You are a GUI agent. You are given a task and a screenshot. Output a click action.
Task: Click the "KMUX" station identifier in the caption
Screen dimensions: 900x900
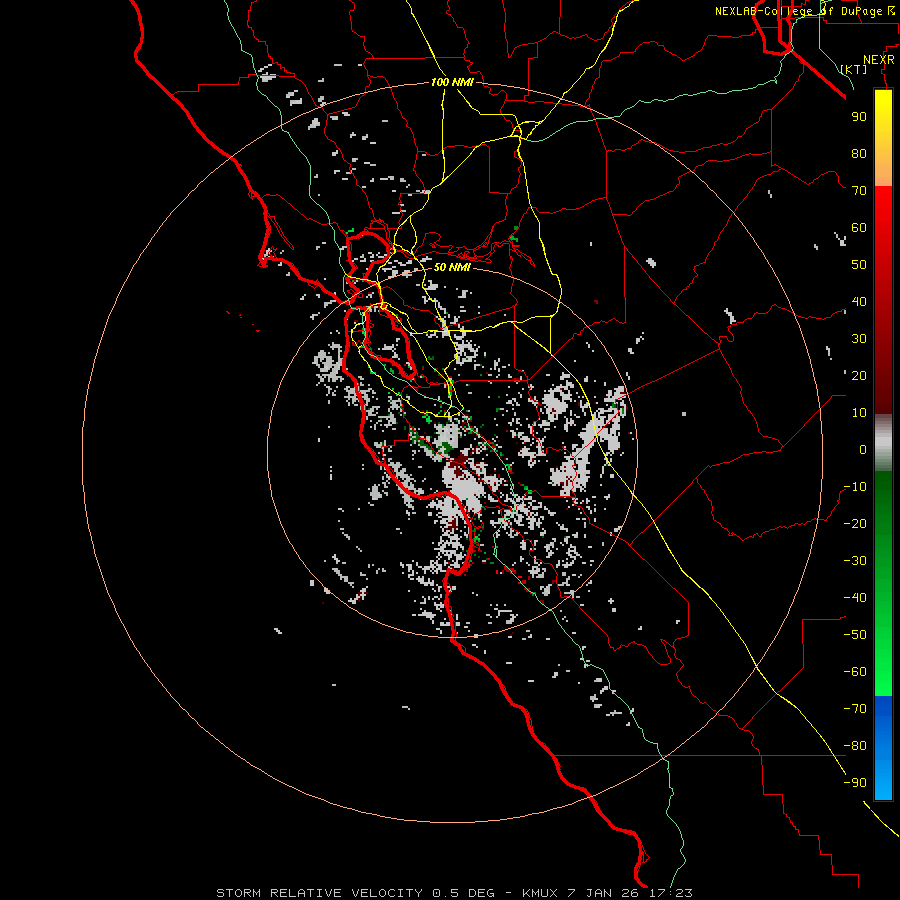click(x=540, y=893)
